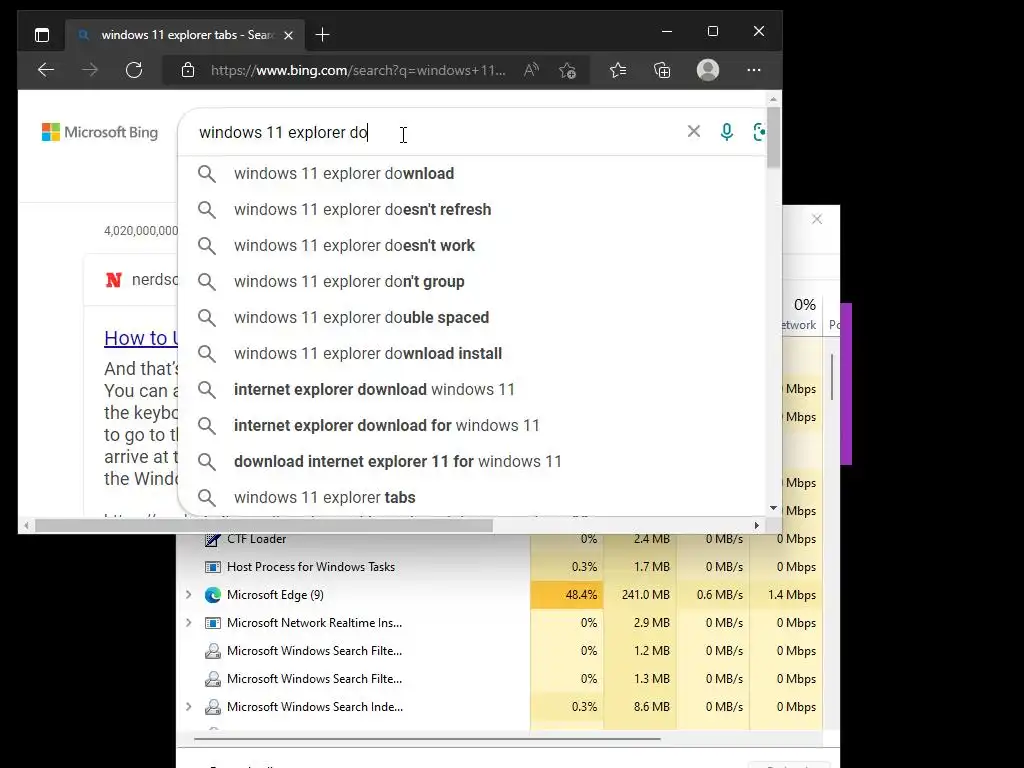
Task: Click Edge network value 1.4 Mbps
Action: coord(786,595)
